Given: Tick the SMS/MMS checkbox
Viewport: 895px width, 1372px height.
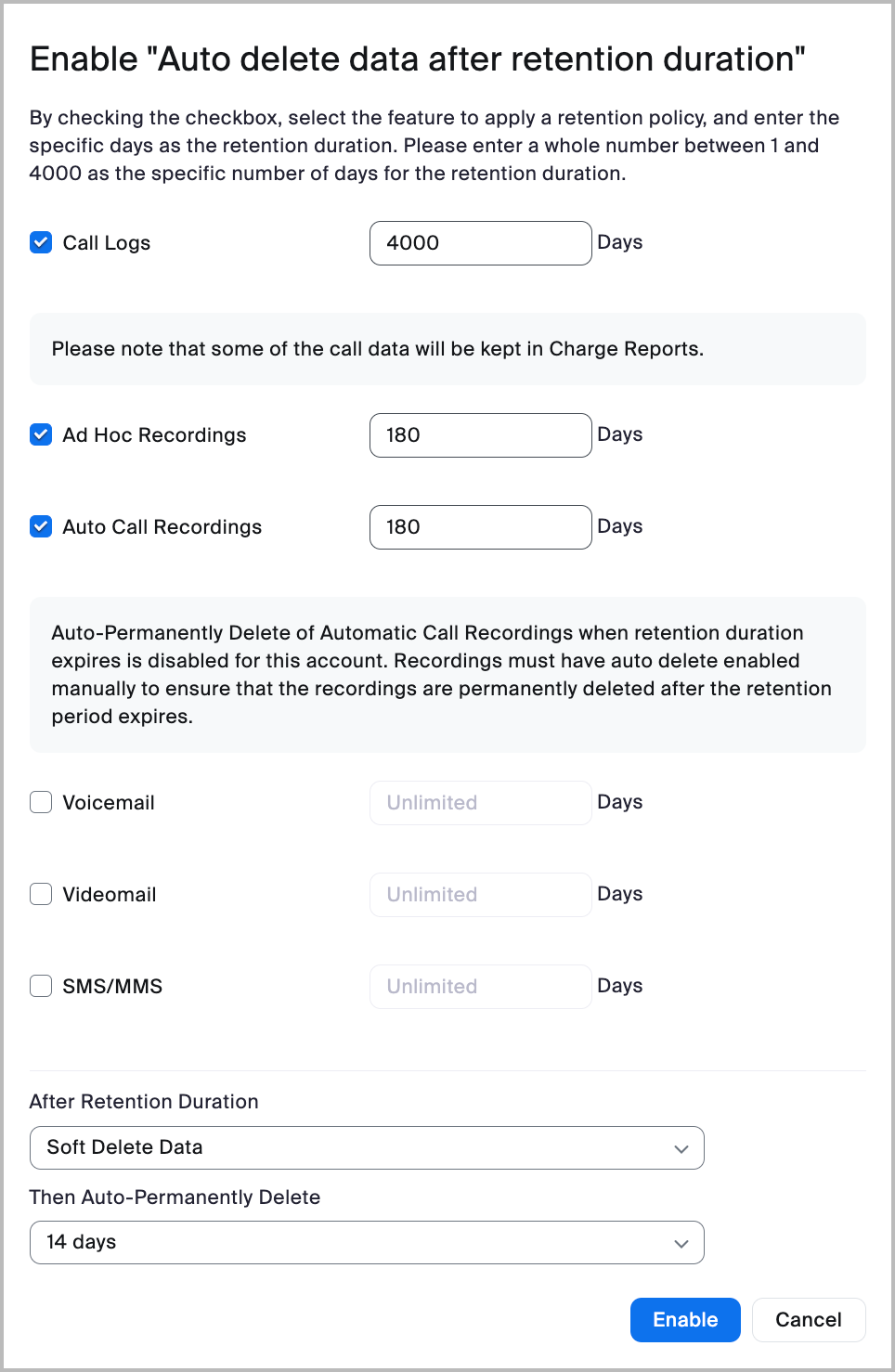Looking at the screenshot, I should coord(41,986).
